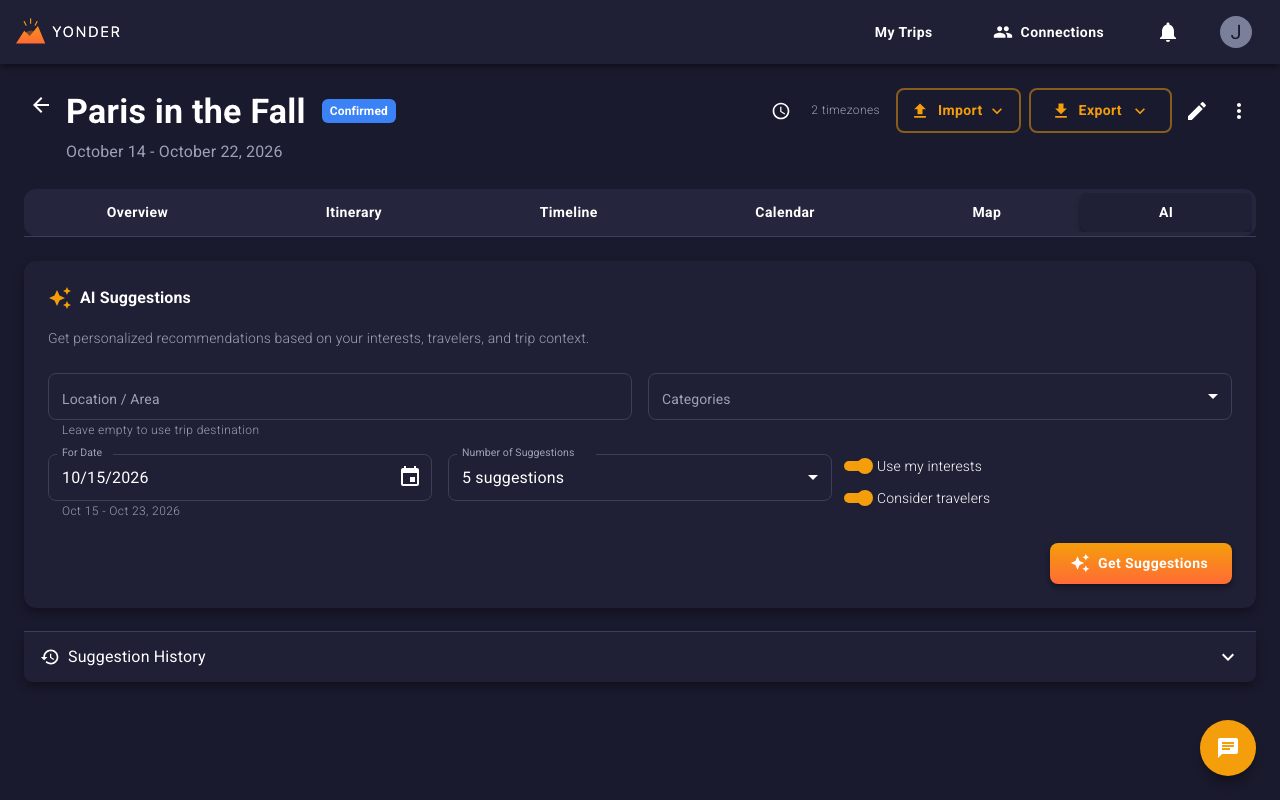The height and width of the screenshot is (800, 1280).
Task: Click the Yonder logo
Action: point(68,31)
